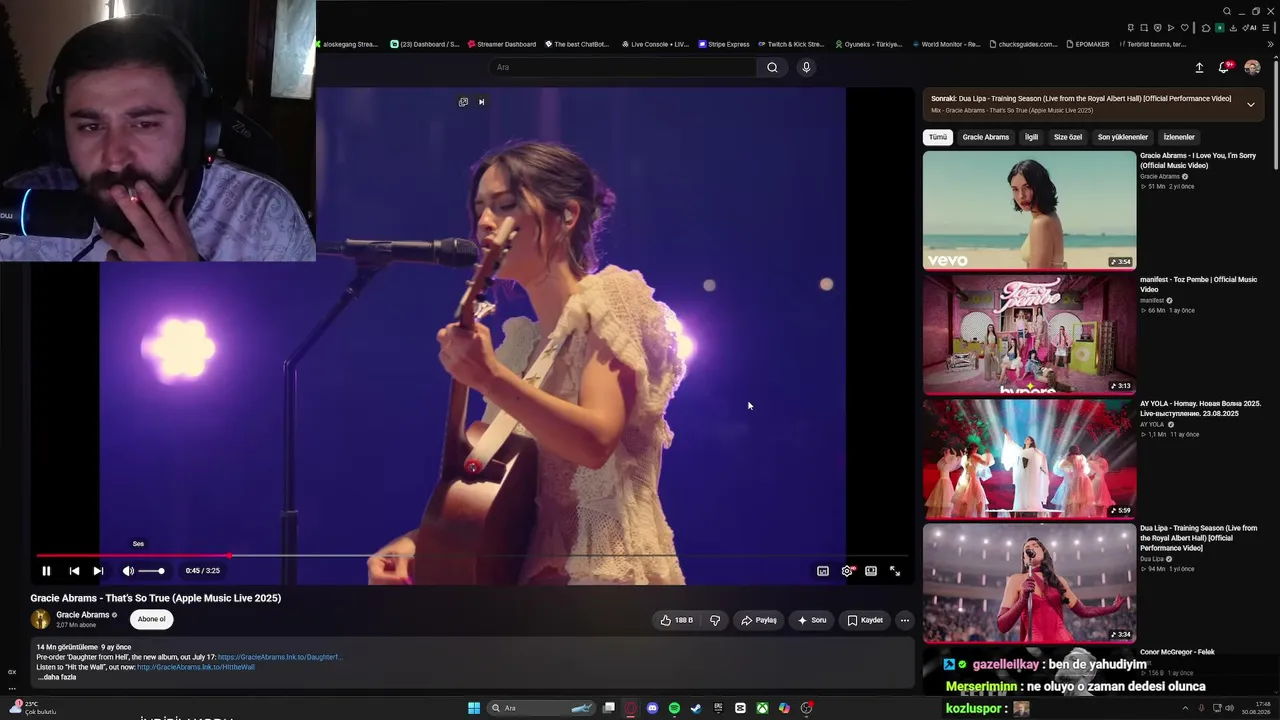Open the Daughter from Hell pre-order link

[x=280, y=657]
